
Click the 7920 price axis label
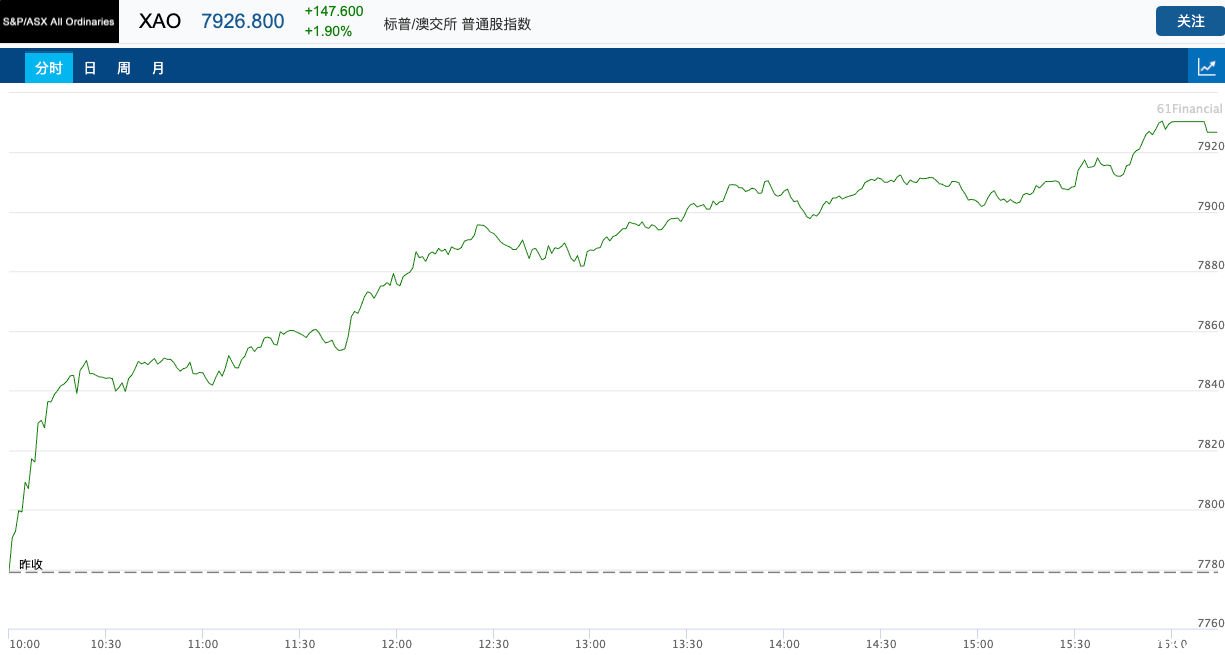(x=1210, y=146)
